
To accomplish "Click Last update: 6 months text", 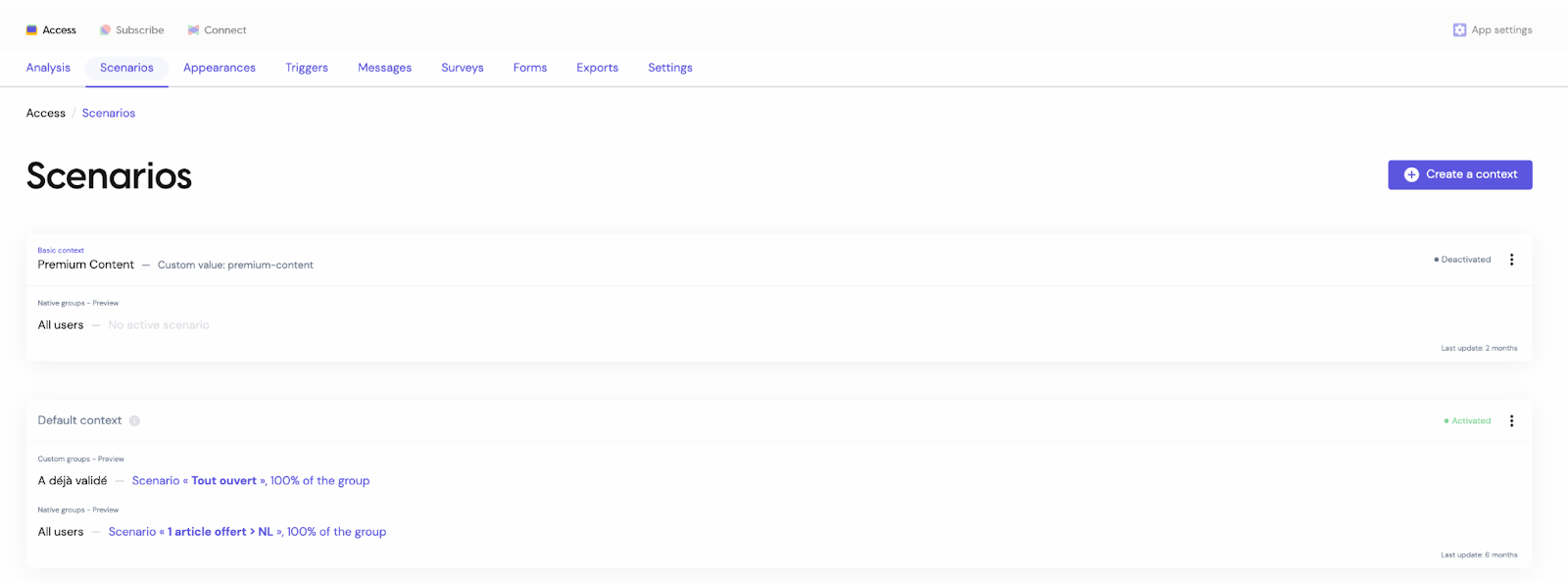I will coord(1479,555).
